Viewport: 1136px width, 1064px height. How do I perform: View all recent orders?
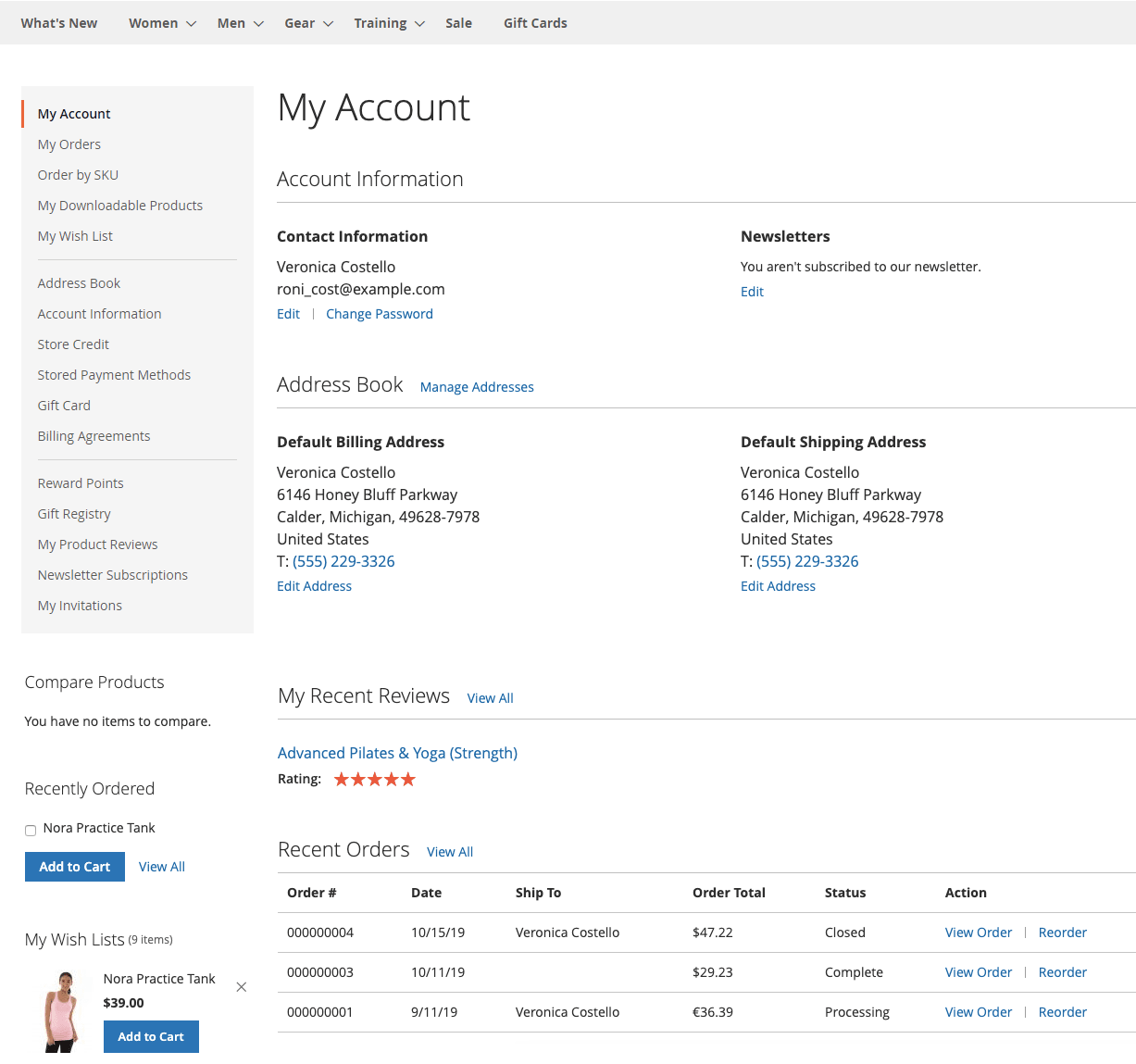[450, 852]
